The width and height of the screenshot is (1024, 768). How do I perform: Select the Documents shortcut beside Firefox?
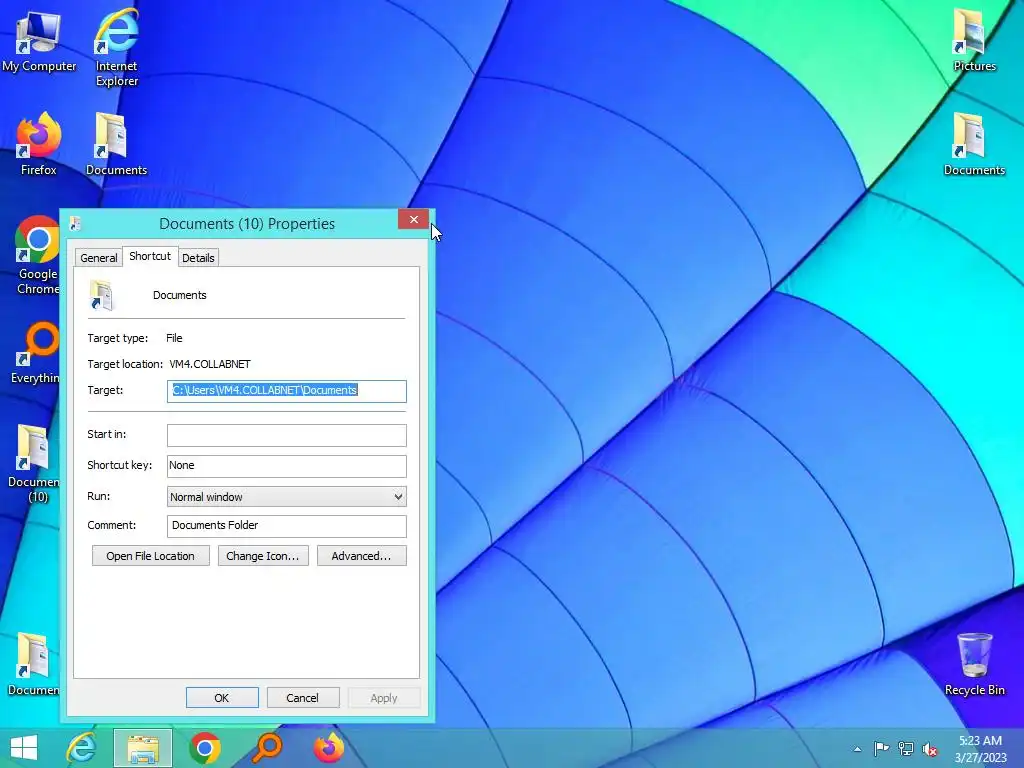[x=116, y=144]
